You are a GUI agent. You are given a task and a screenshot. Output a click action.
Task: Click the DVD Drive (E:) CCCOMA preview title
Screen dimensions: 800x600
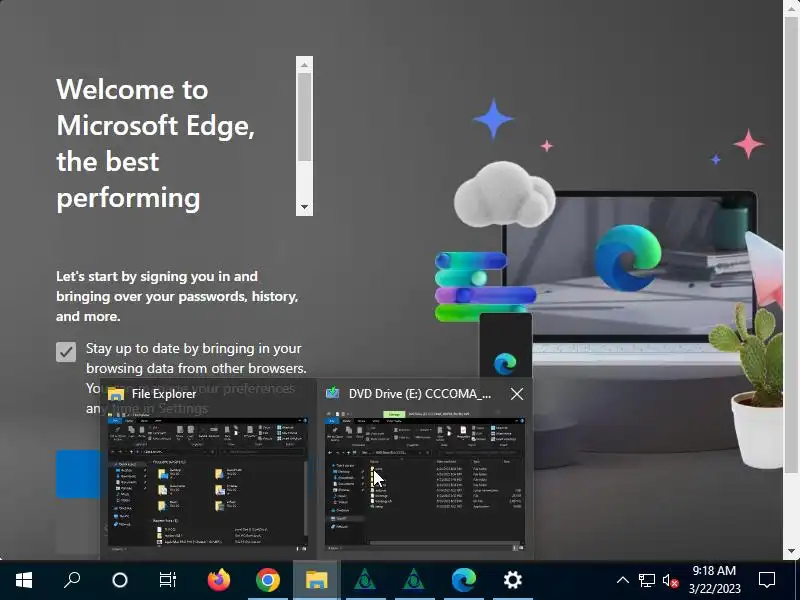(x=420, y=394)
